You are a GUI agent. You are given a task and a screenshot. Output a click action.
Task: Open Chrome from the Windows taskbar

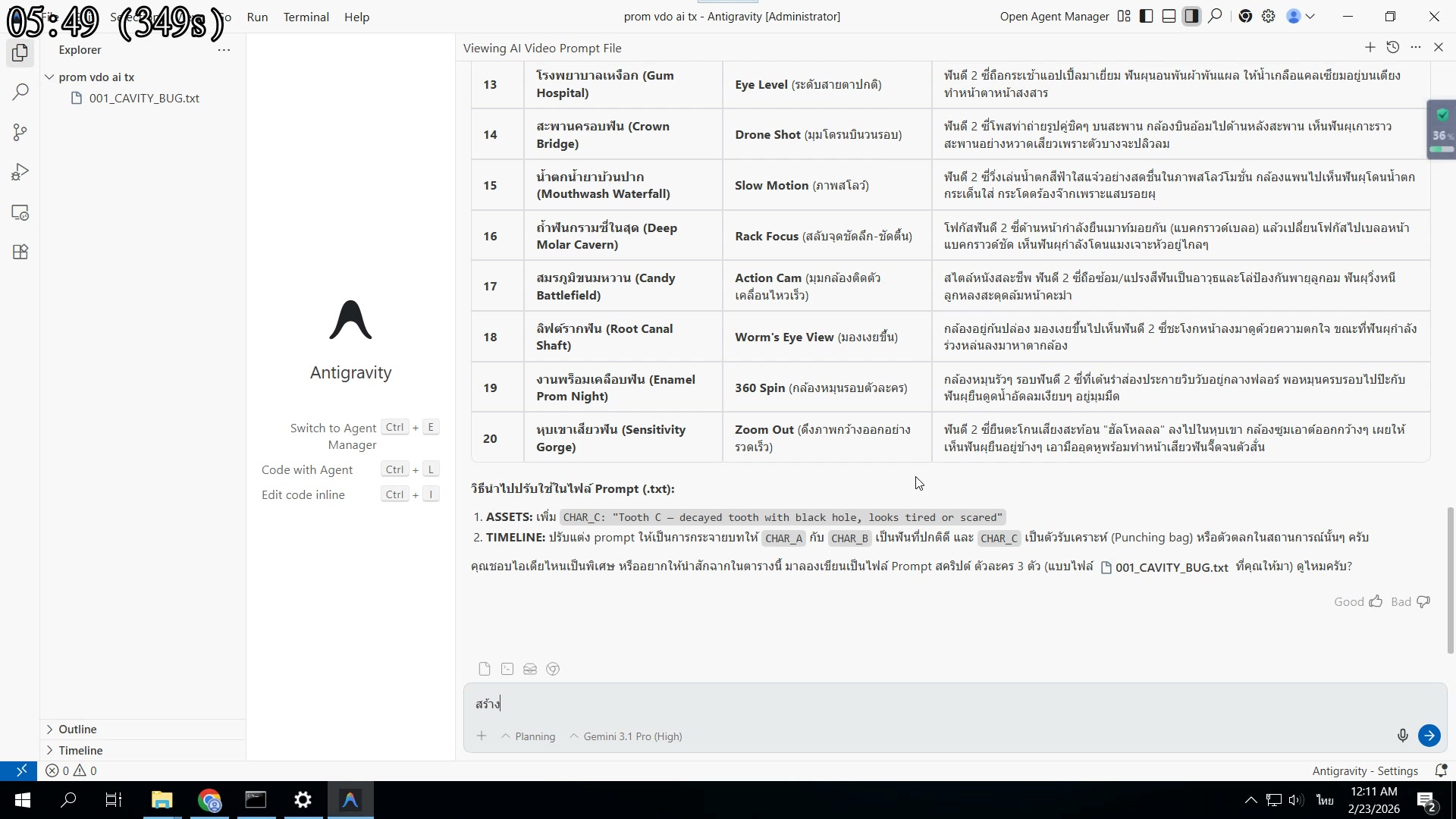pos(209,800)
